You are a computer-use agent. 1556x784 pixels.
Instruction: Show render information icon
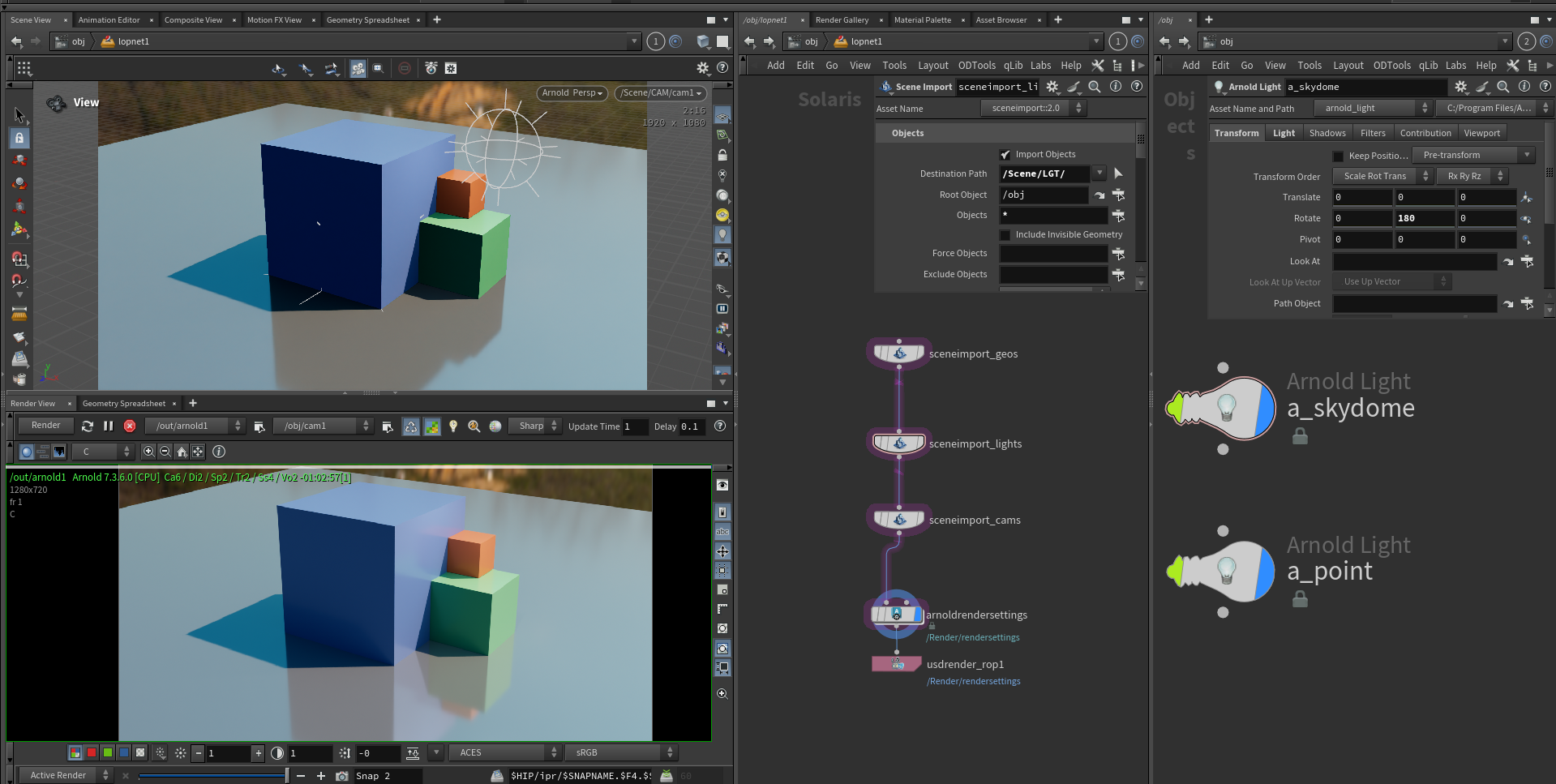tap(219, 452)
